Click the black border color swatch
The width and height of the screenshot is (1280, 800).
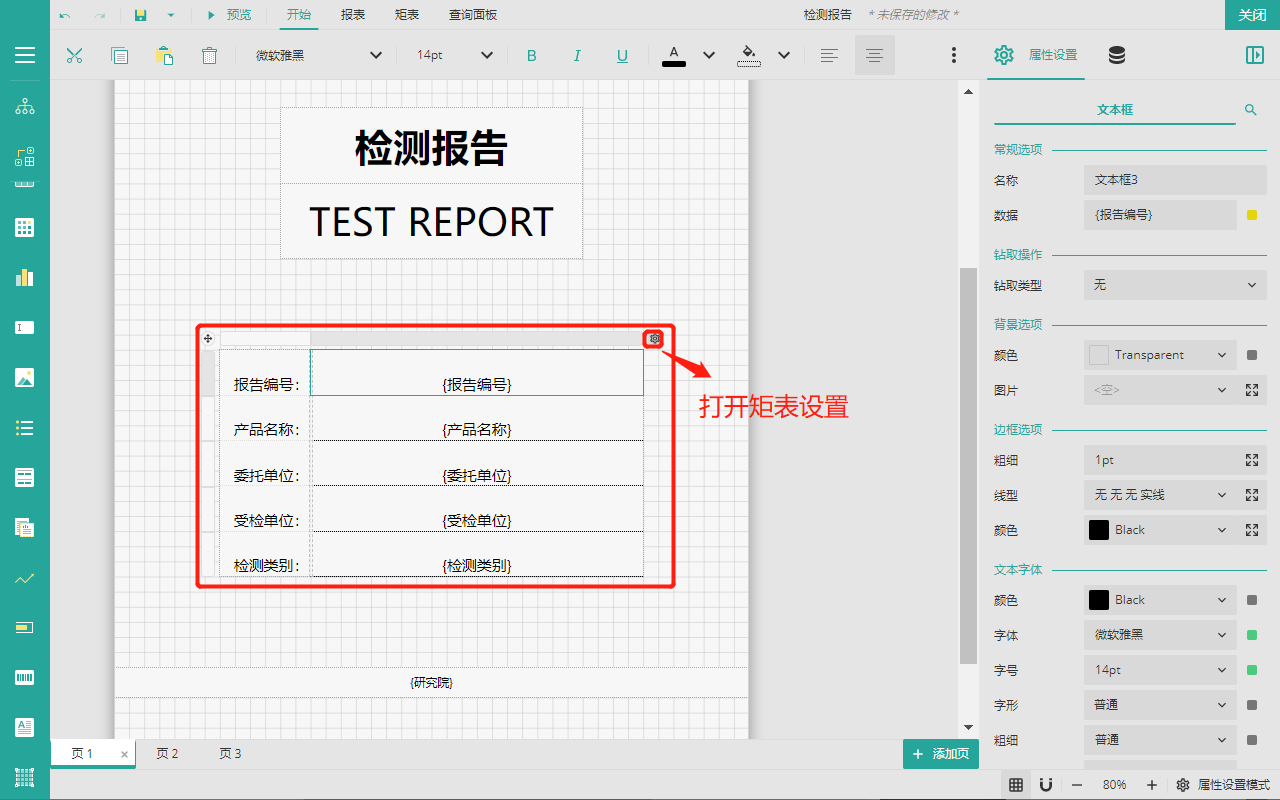pyautogui.click(x=1099, y=530)
